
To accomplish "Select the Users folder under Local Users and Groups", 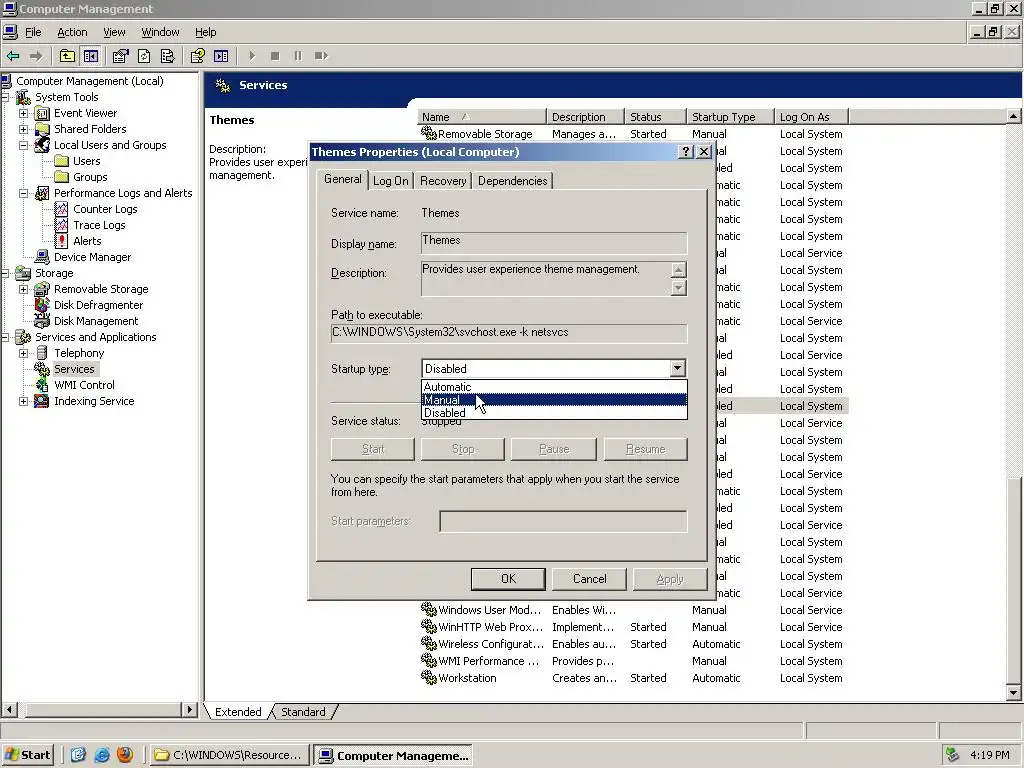I will (x=86, y=161).
